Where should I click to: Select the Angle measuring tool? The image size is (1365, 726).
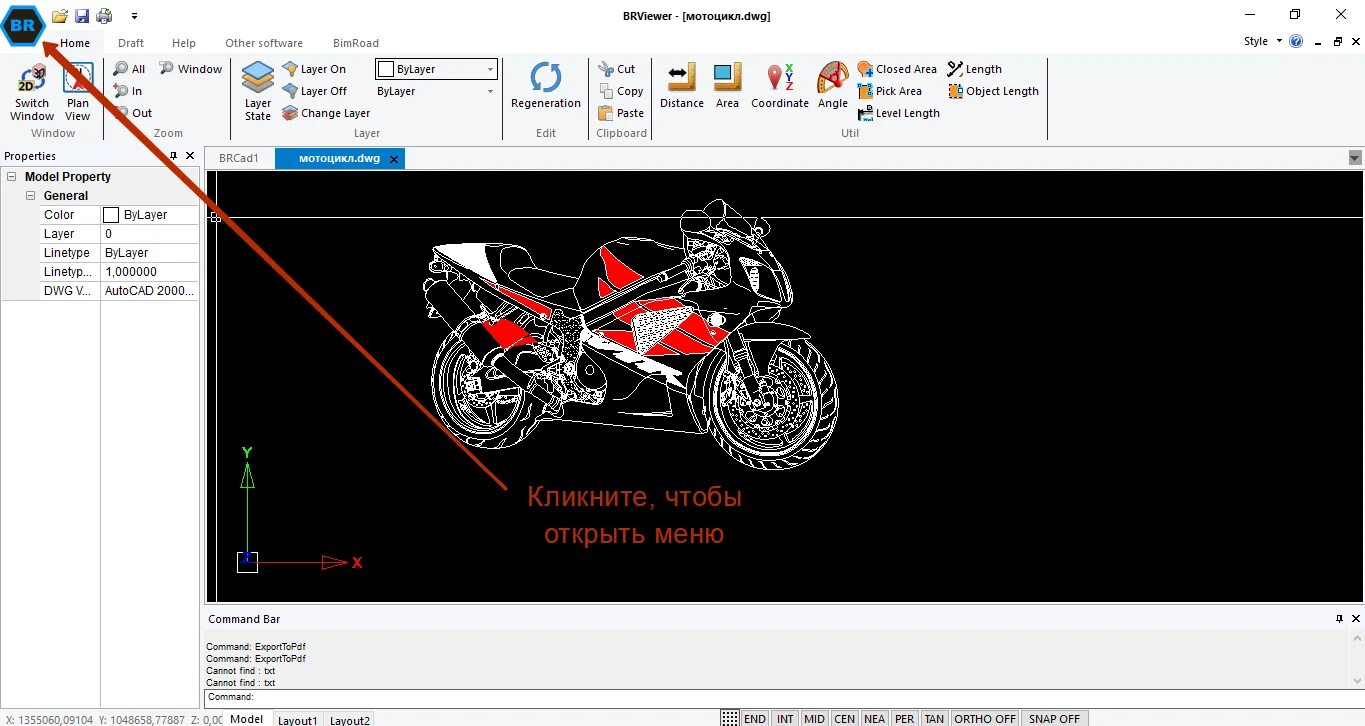833,87
